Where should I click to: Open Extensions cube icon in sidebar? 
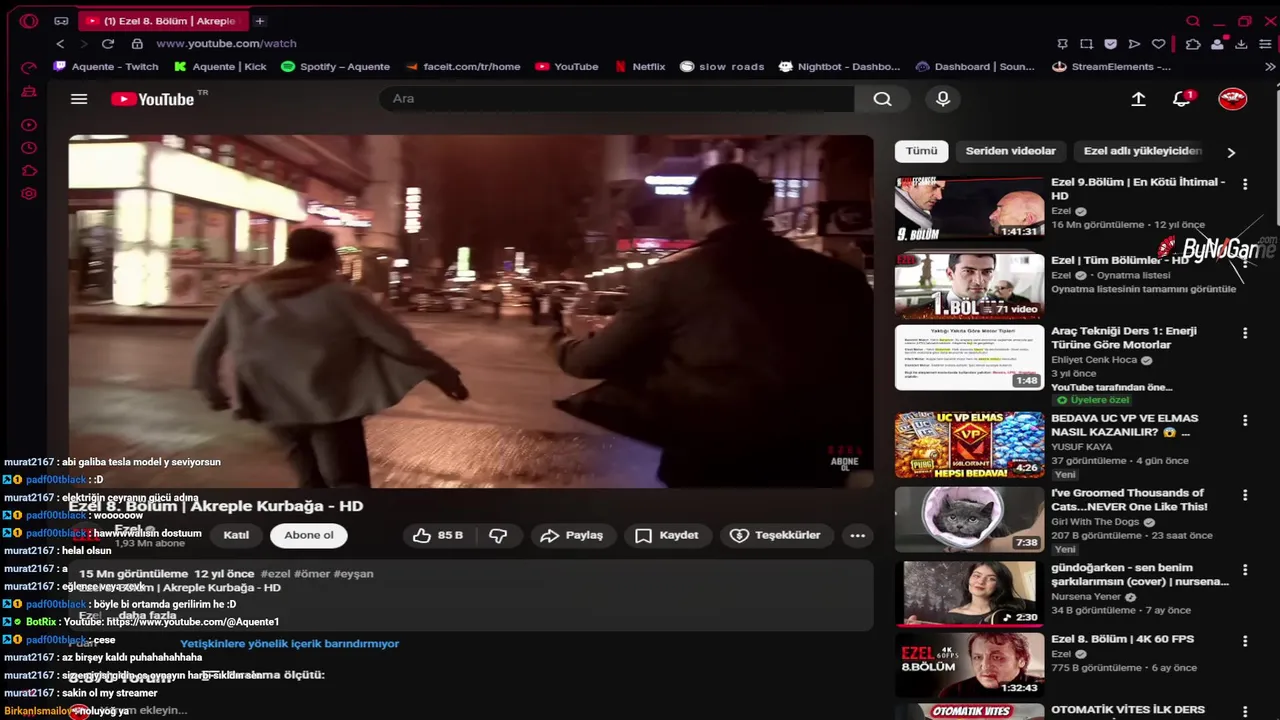(29, 171)
